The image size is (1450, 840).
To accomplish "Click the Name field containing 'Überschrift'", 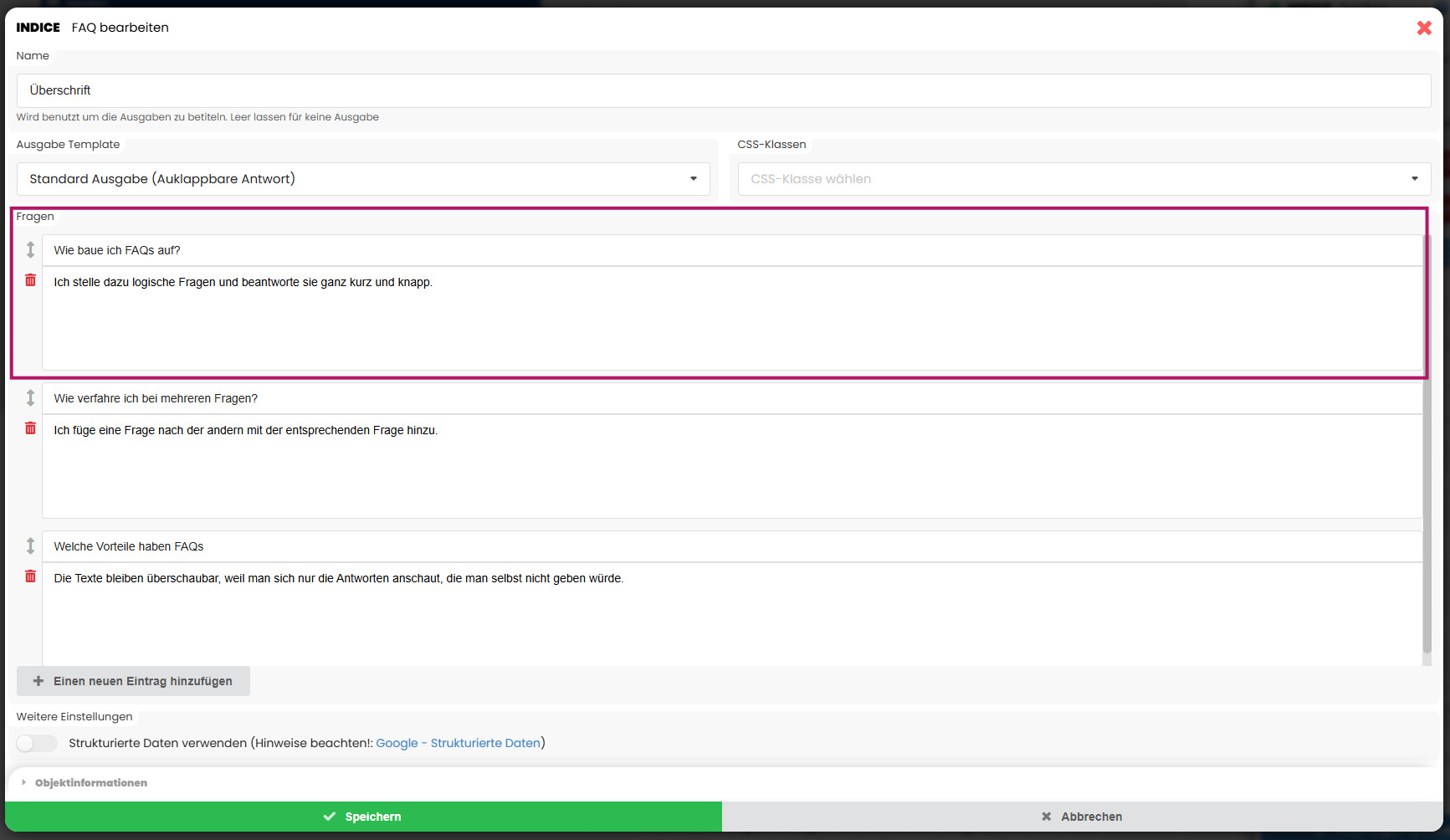I will 723,90.
